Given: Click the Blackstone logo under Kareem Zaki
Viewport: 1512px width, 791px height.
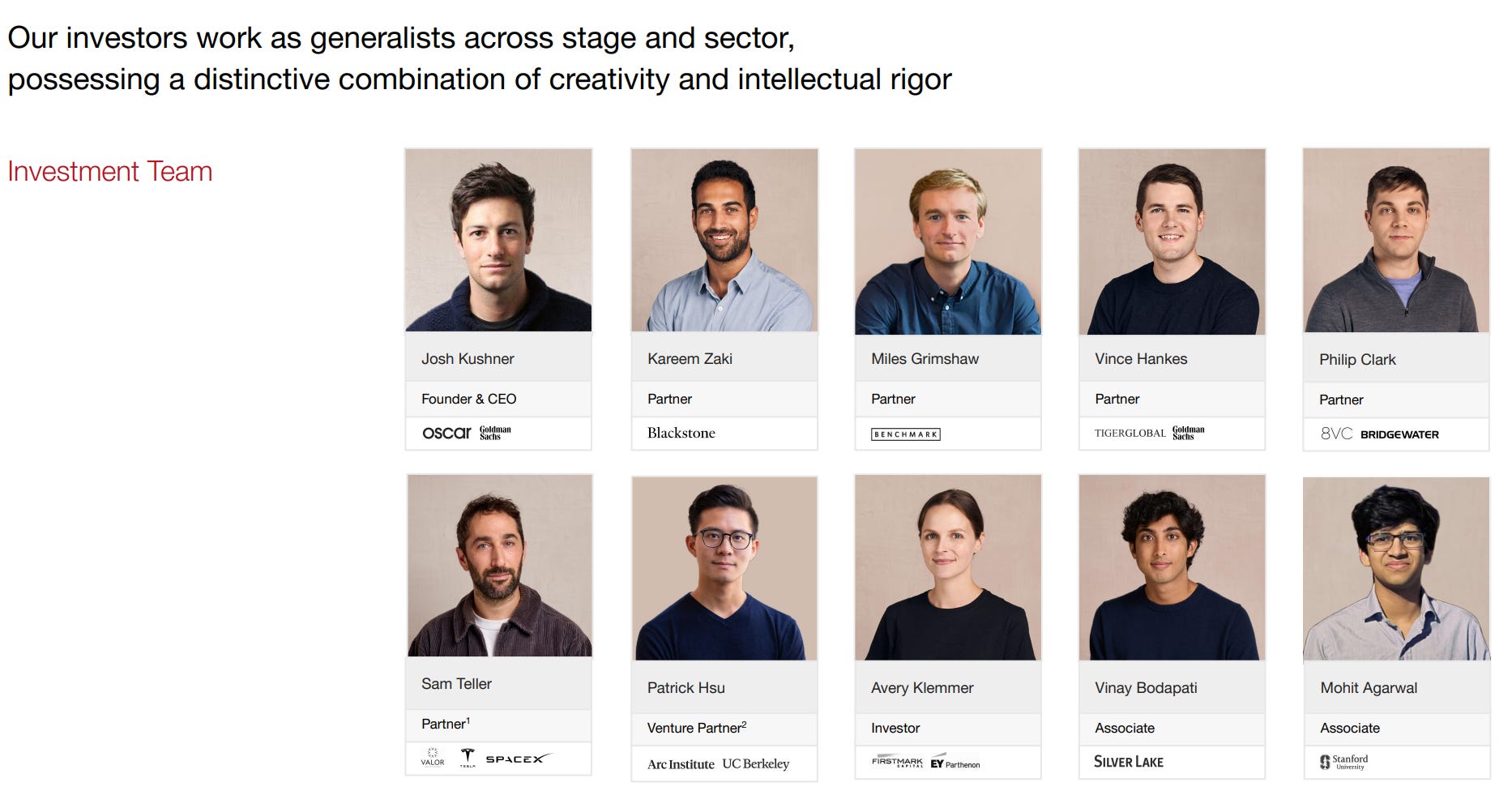Looking at the screenshot, I should (x=681, y=433).
